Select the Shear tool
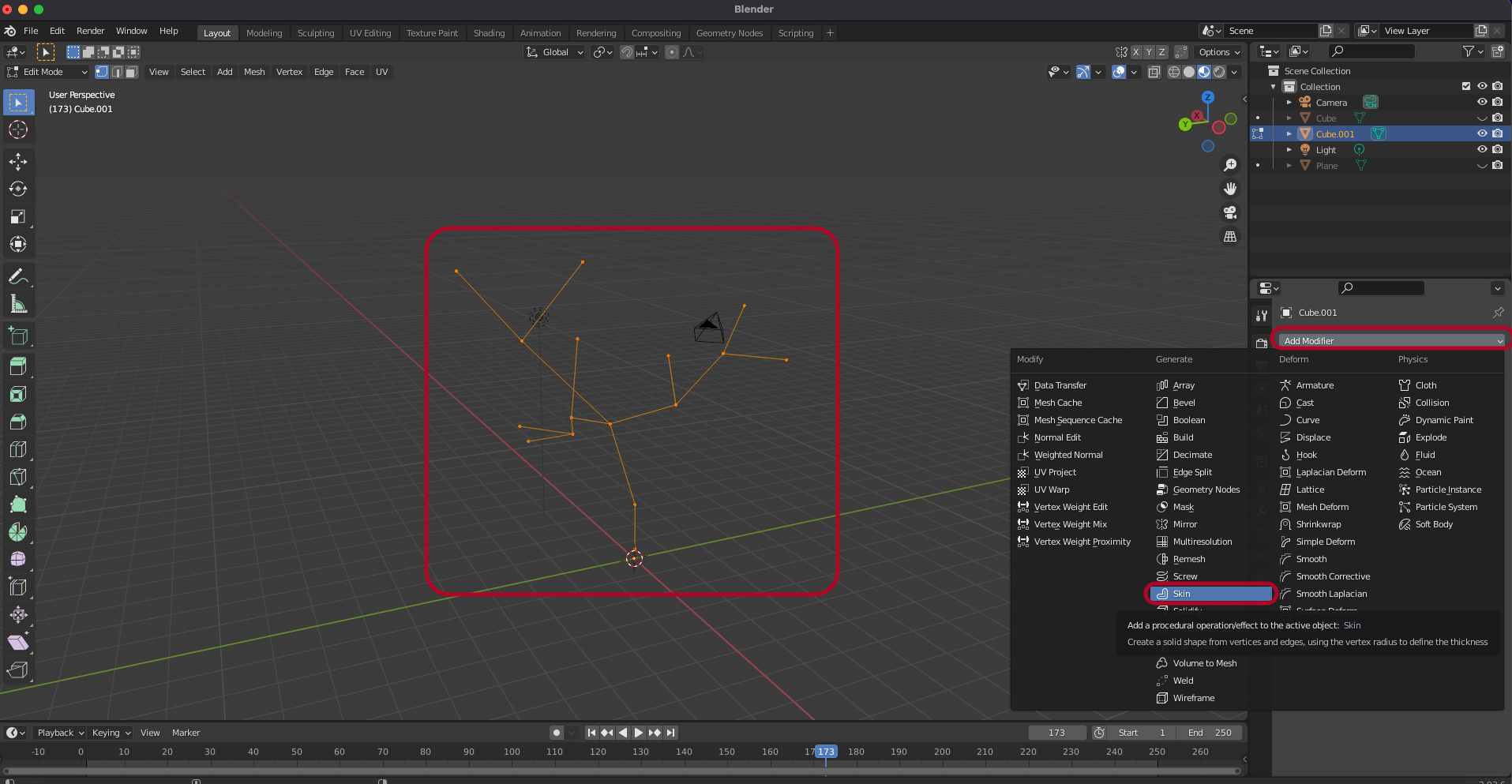Screen dimensions: 1512x784 [18, 643]
